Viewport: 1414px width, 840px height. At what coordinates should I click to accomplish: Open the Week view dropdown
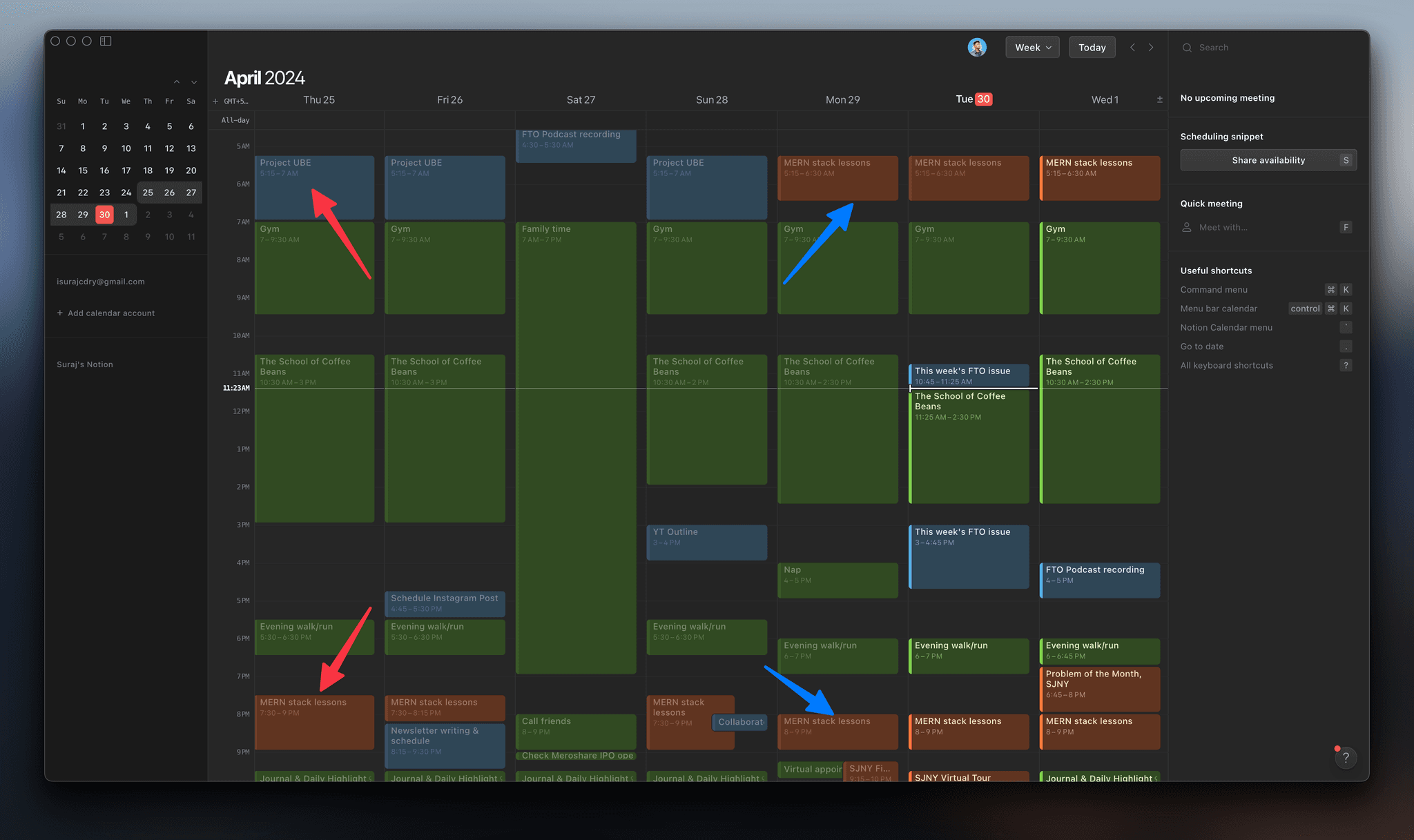(x=1032, y=47)
